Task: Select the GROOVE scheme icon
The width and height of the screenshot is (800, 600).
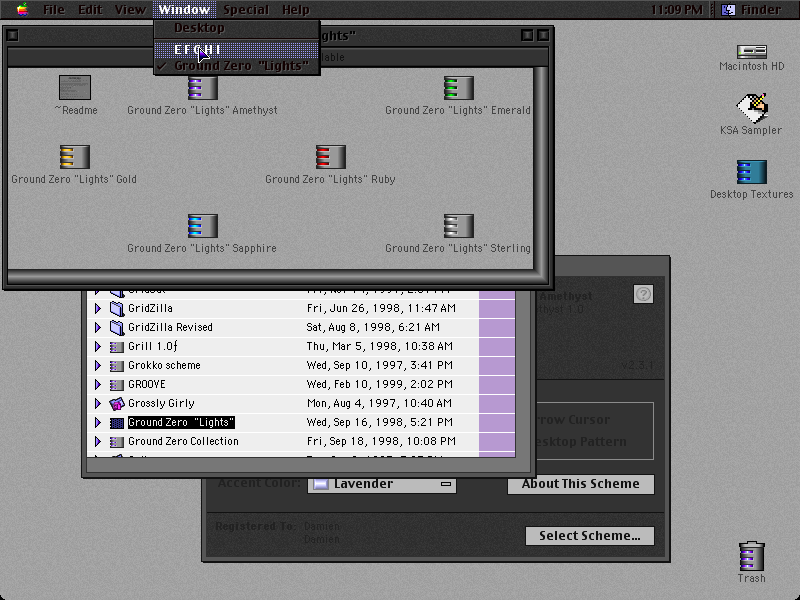Action: 117,385
